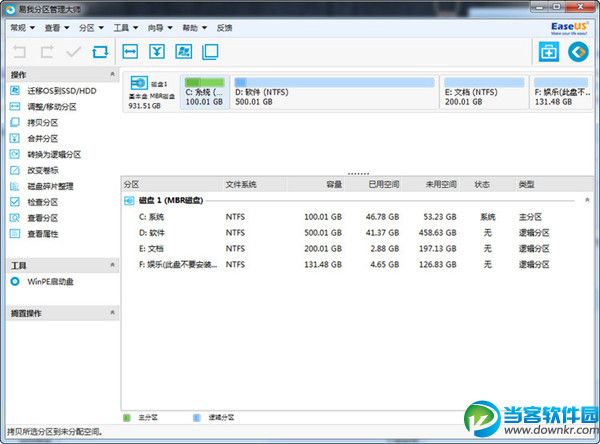Click the Undo toolbar icon
Screen dimensions: 600x444
[x=20, y=51]
